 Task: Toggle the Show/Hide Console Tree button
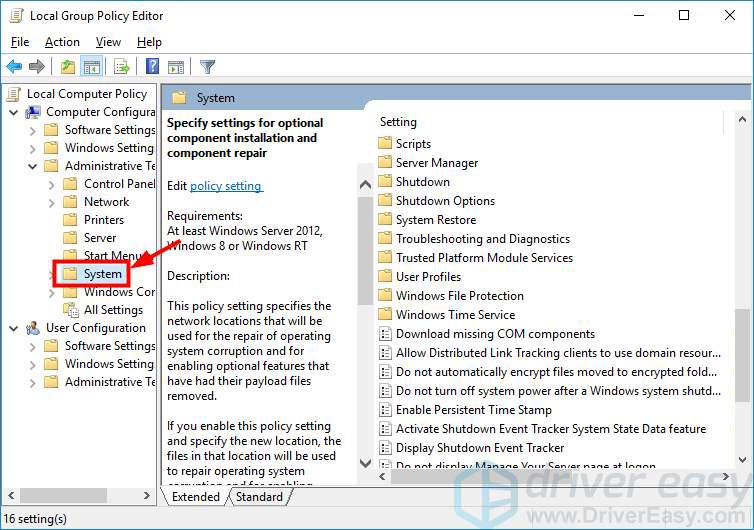[x=91, y=67]
